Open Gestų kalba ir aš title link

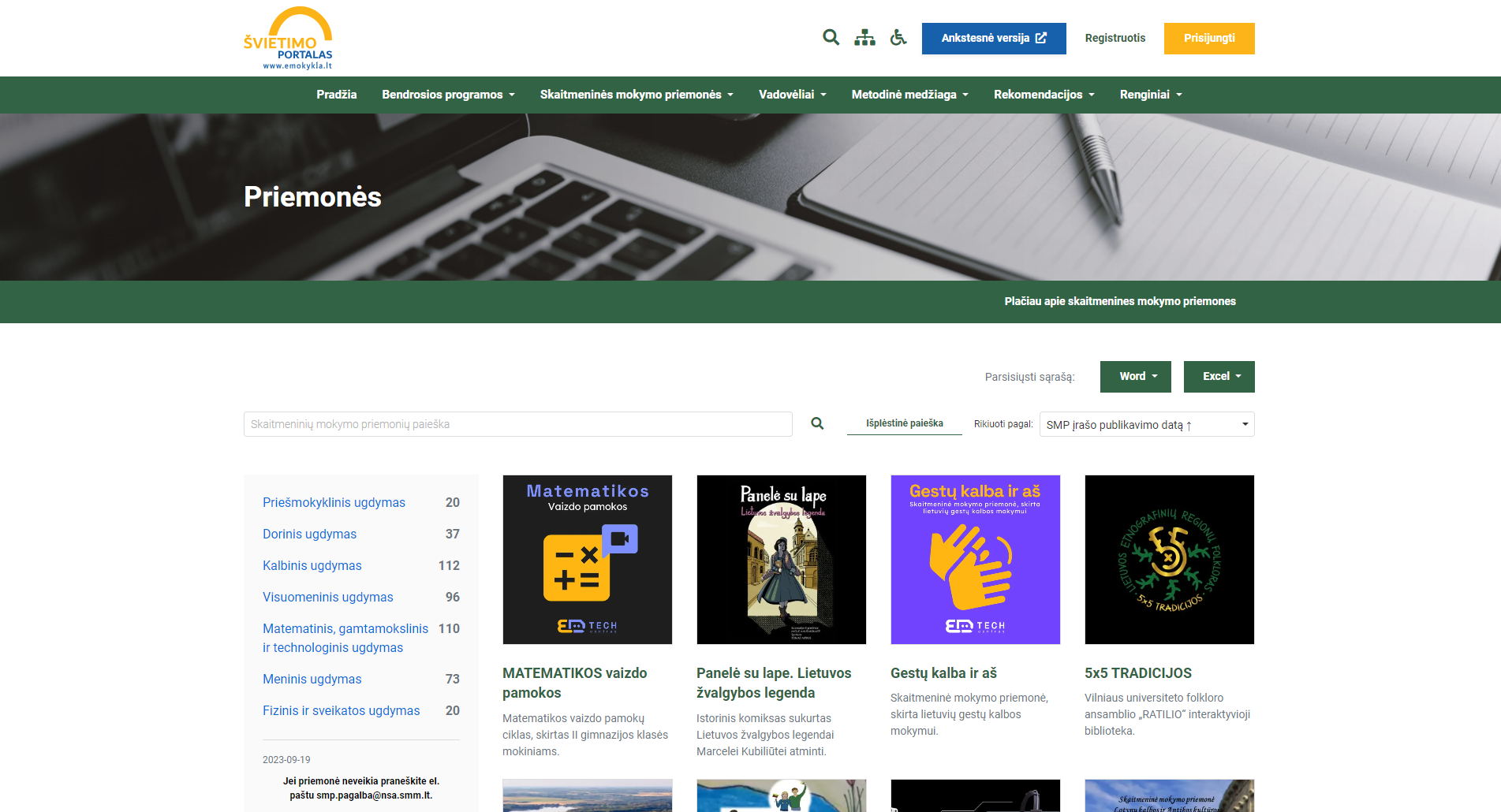click(x=944, y=673)
